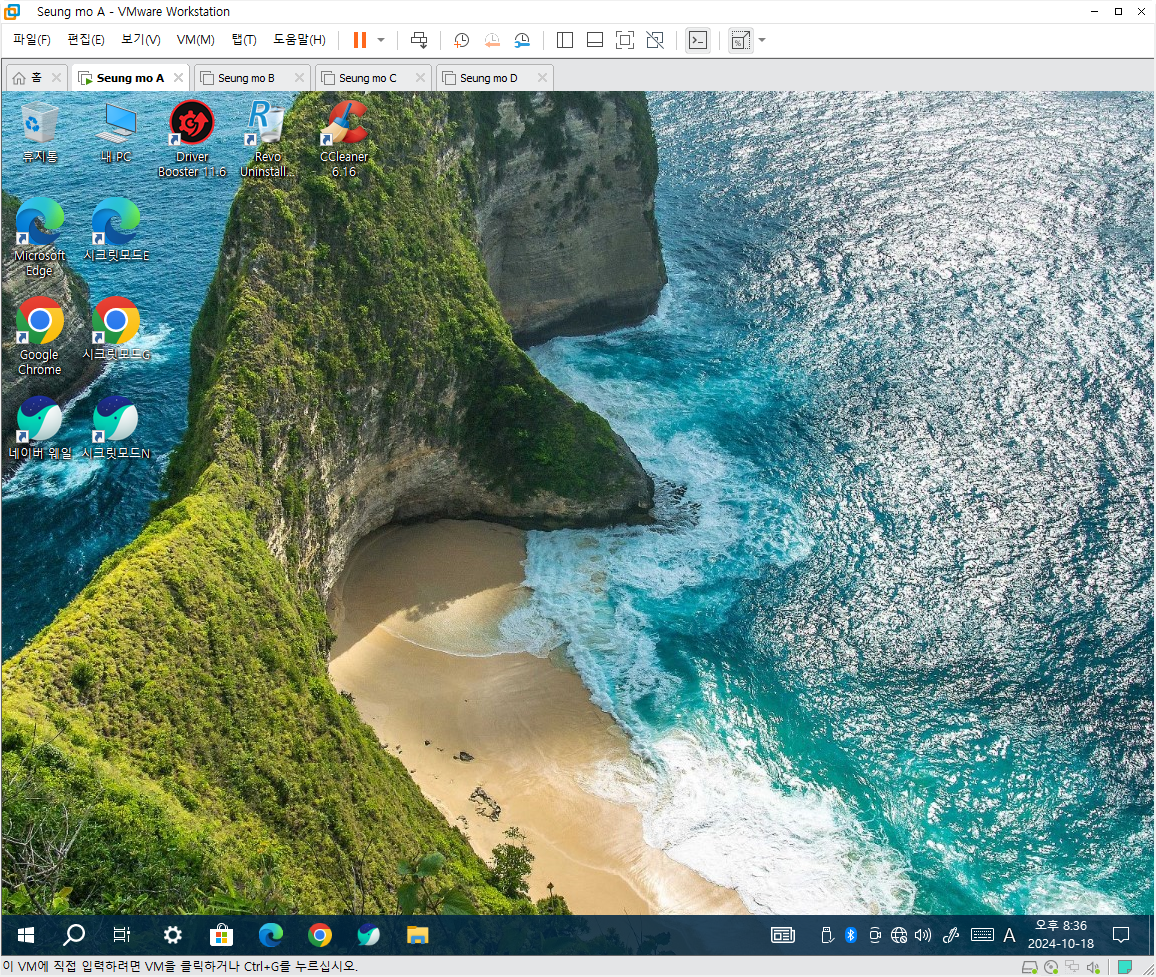Revert virtual machine to previous snapshot
Screen dimensions: 1156x977
click(492, 40)
